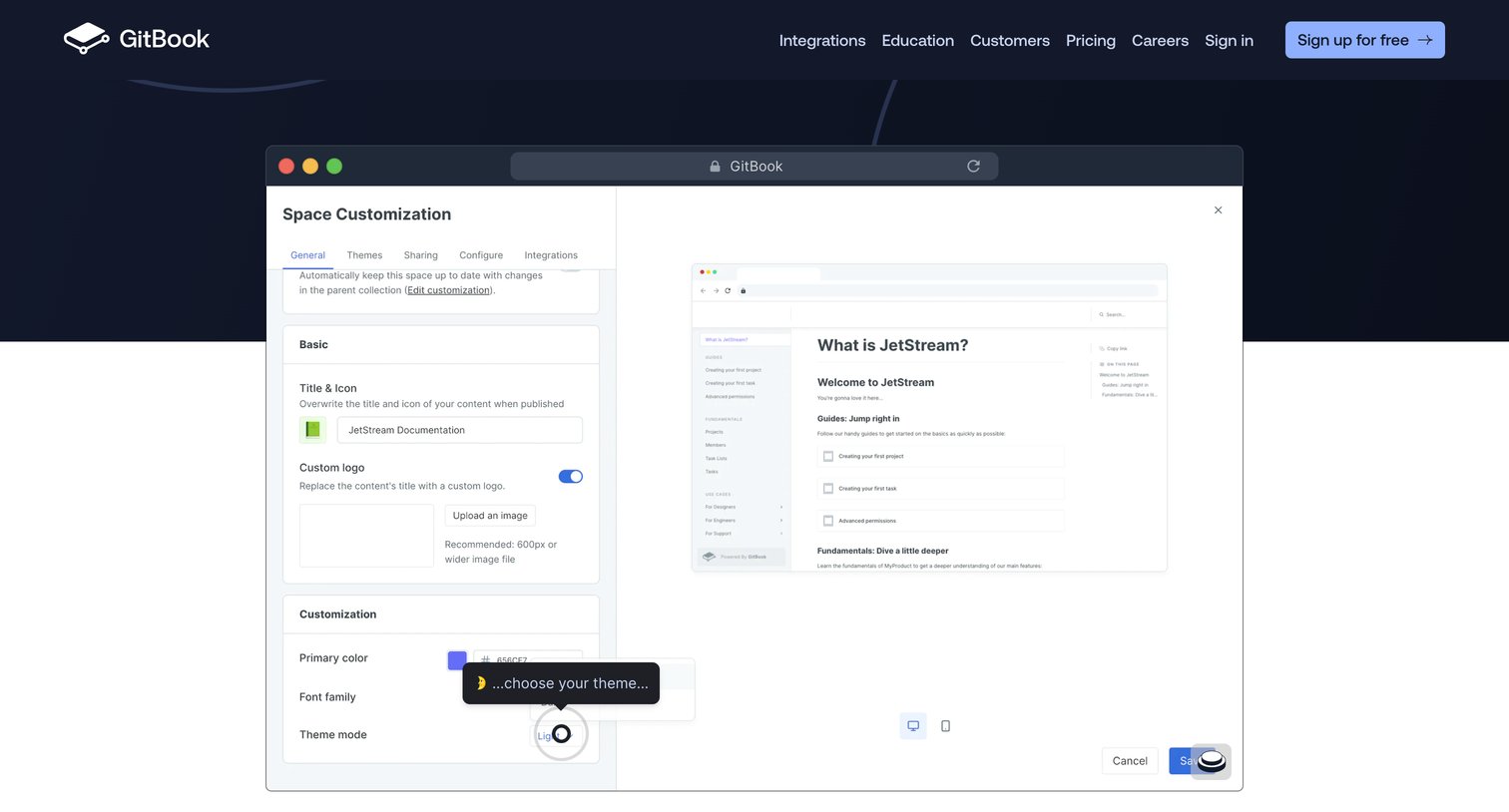
Task: Close the Space Customization dialog with X
Action: [1218, 210]
